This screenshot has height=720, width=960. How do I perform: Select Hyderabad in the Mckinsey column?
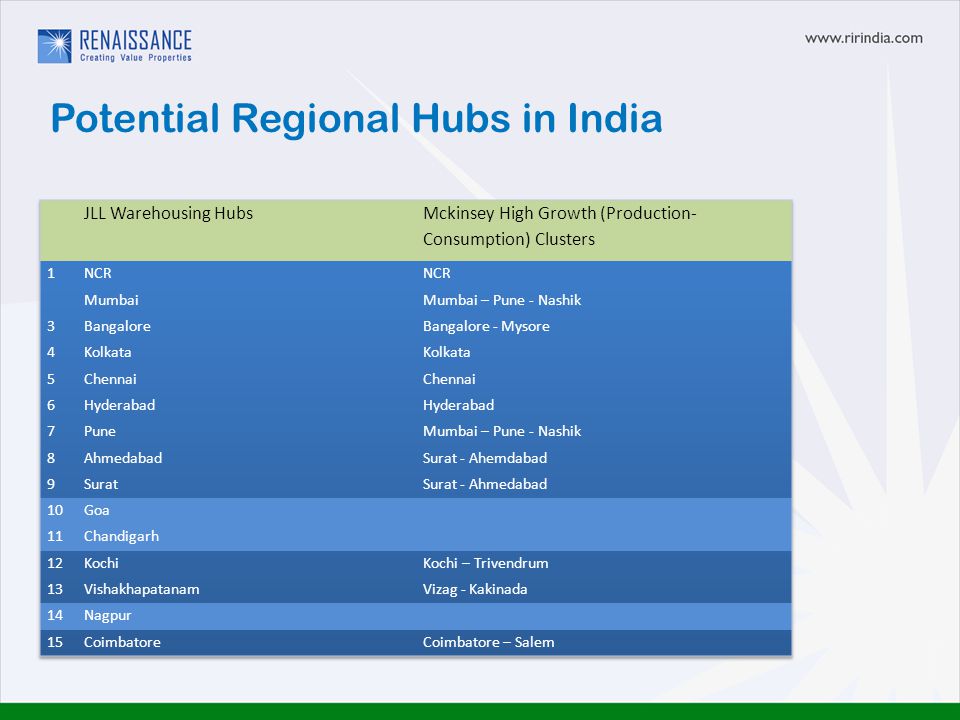(459, 405)
